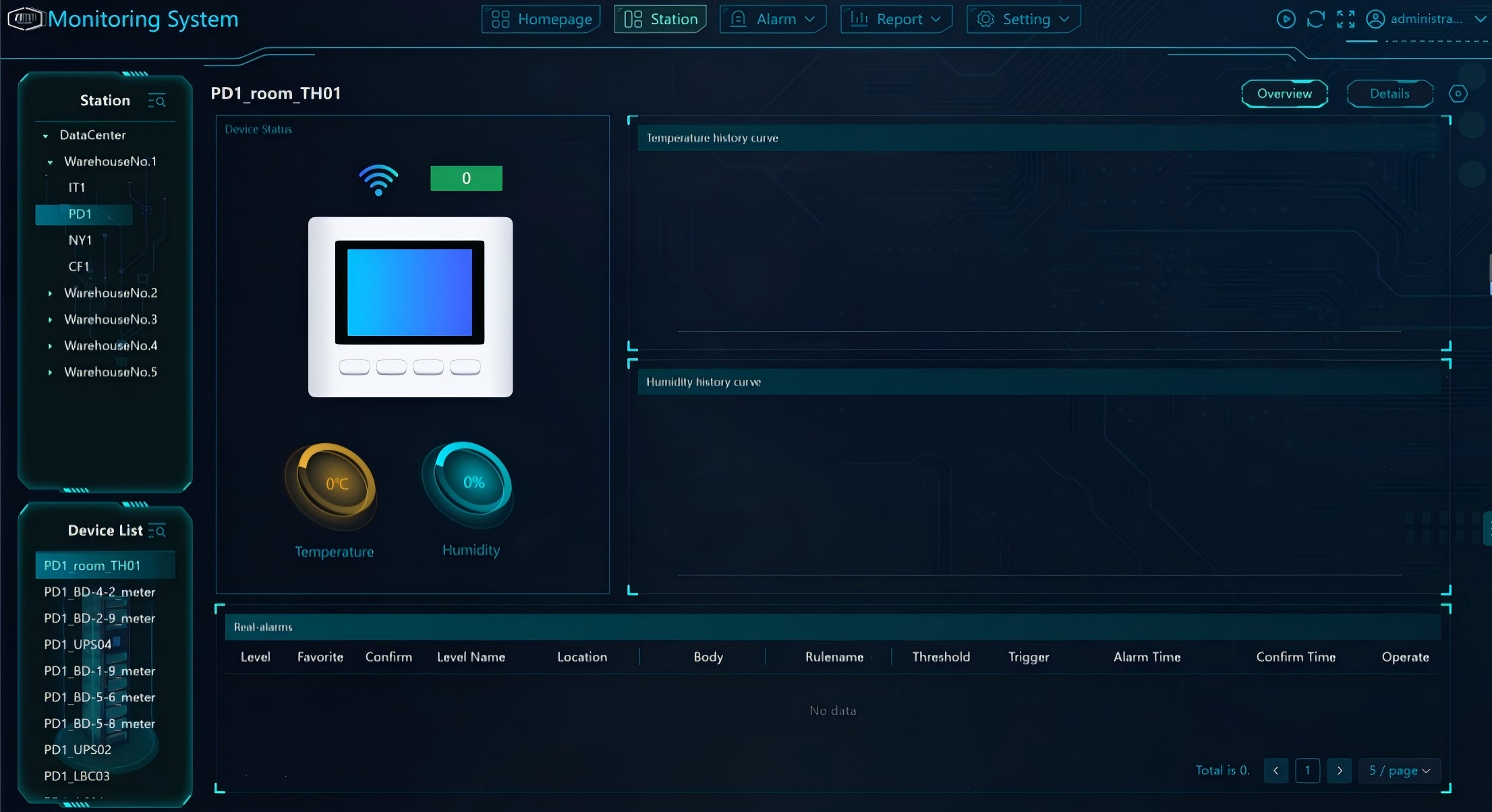Select PD1_BD-5-6_meter in Device List
This screenshot has width=1492, height=812.
tap(99, 697)
